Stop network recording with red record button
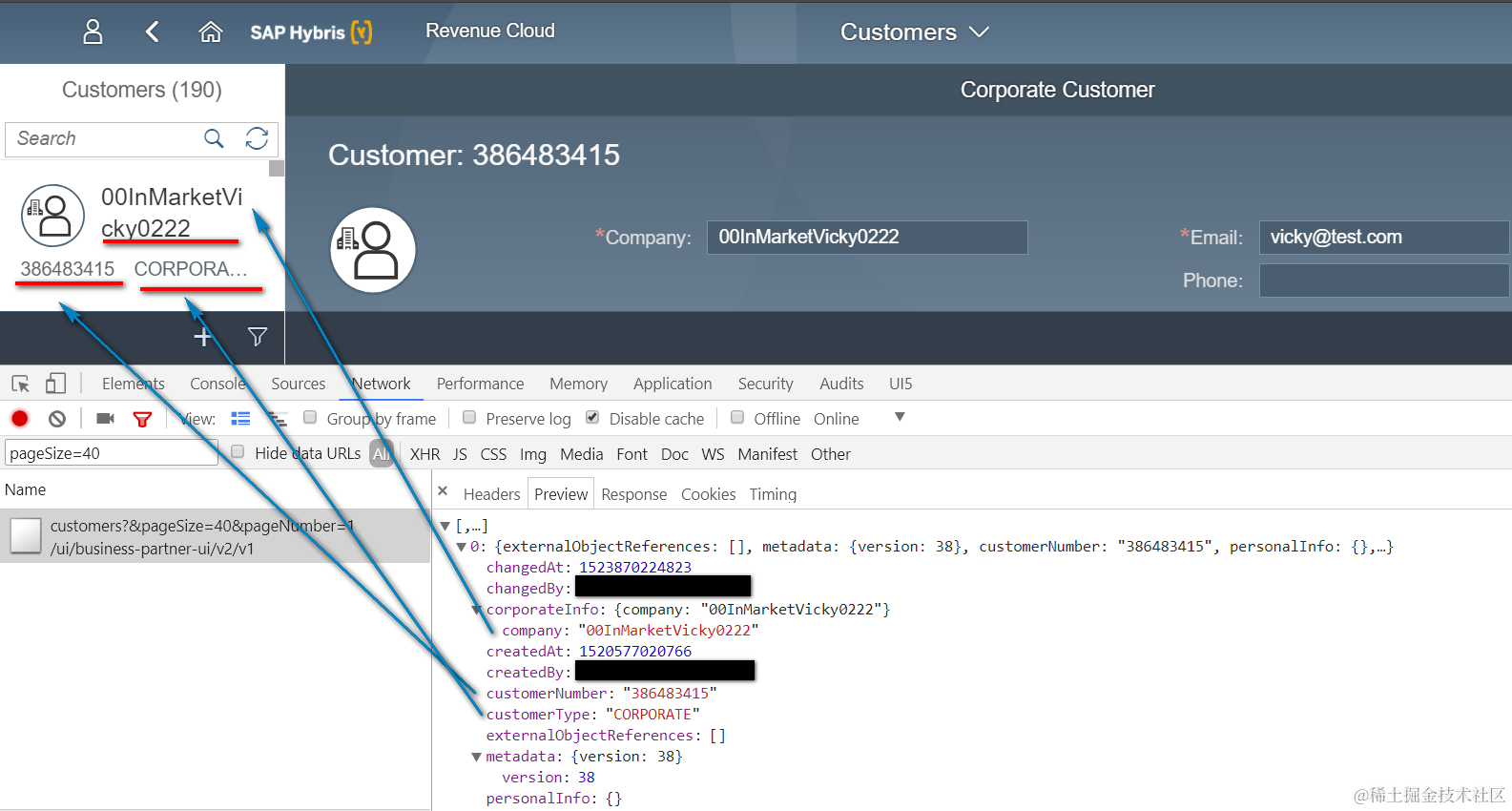The width and height of the screenshot is (1512, 811). click(20, 419)
